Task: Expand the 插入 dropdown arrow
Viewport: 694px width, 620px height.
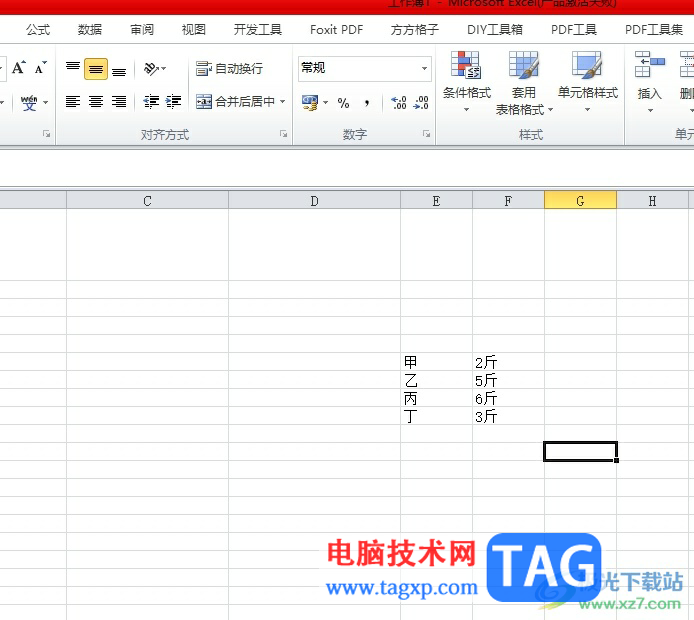Action: pyautogui.click(x=650, y=110)
